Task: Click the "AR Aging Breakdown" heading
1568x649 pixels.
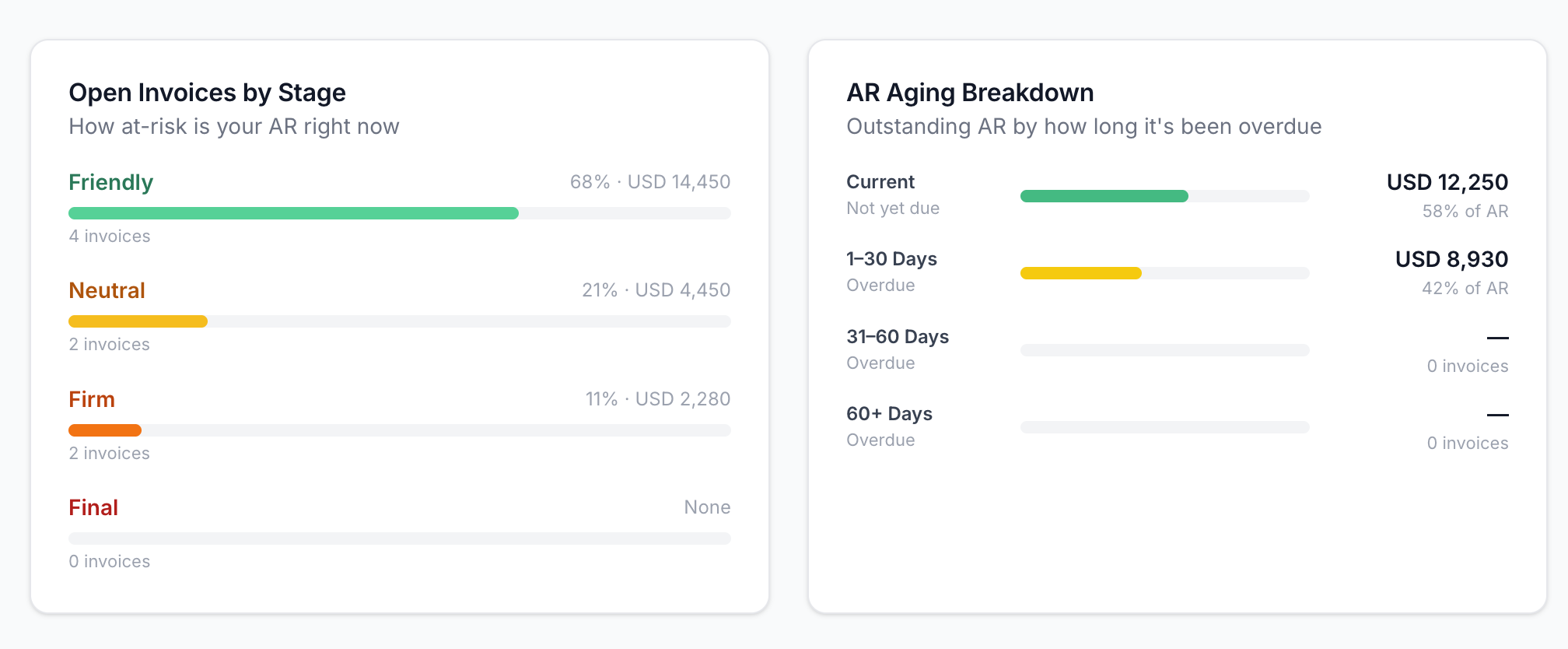Action: pos(970,93)
